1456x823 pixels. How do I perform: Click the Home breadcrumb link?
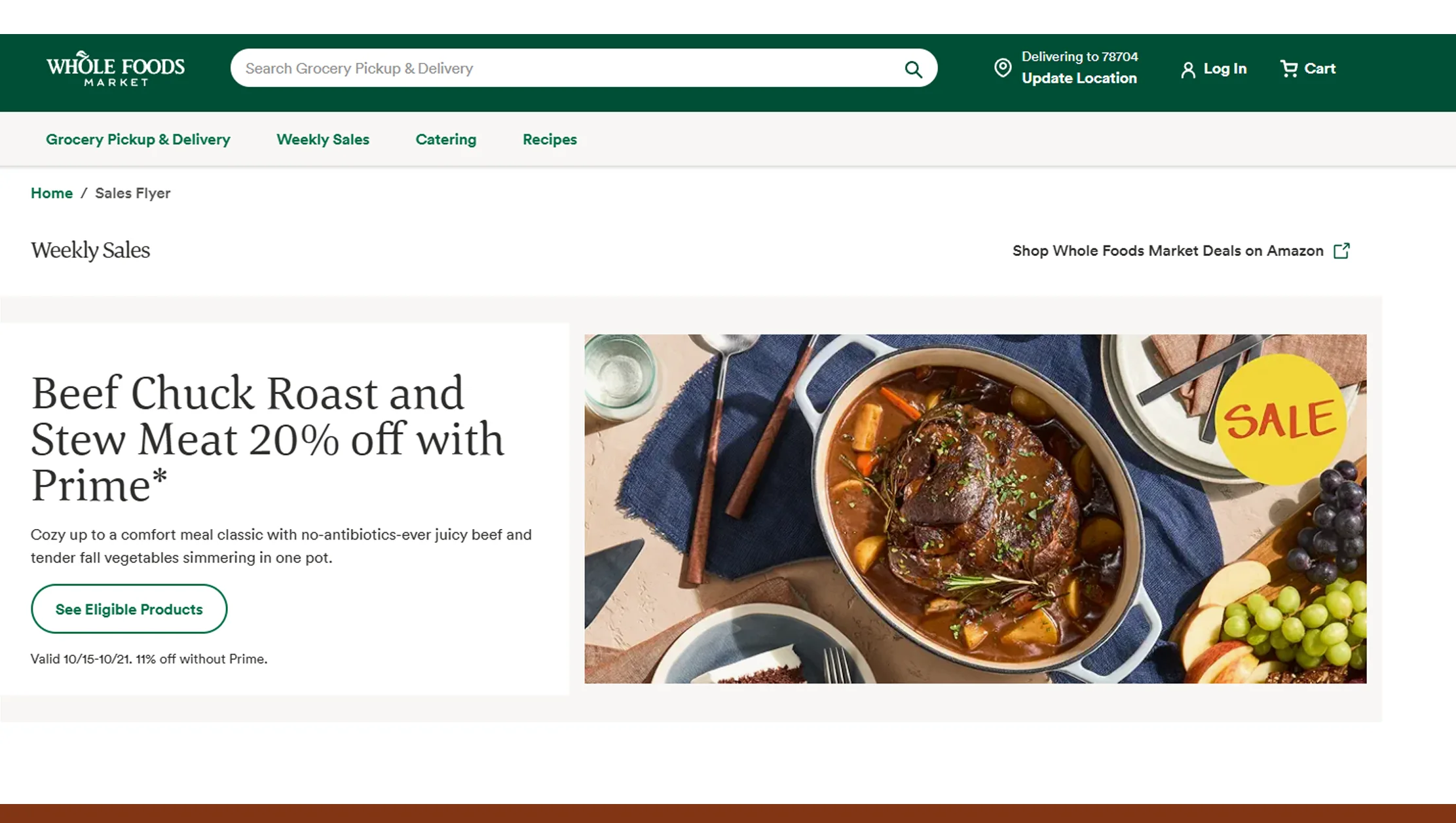[x=52, y=193]
